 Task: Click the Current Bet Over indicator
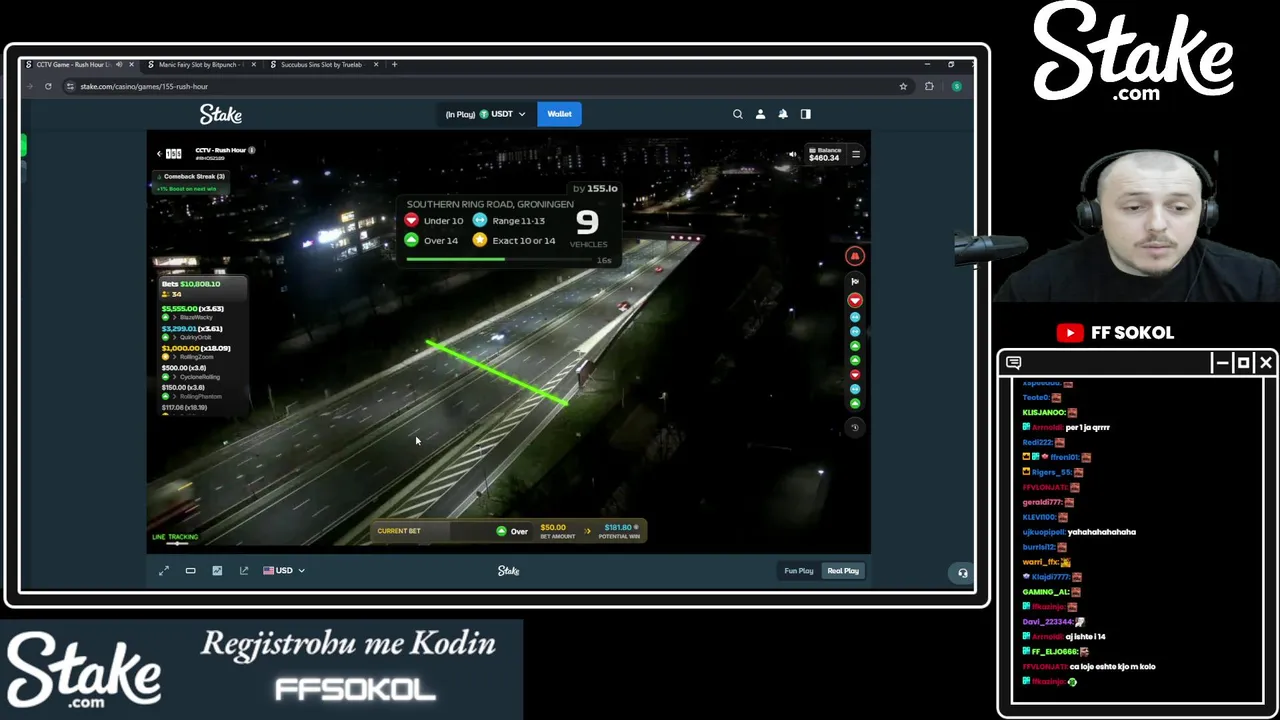[512, 531]
